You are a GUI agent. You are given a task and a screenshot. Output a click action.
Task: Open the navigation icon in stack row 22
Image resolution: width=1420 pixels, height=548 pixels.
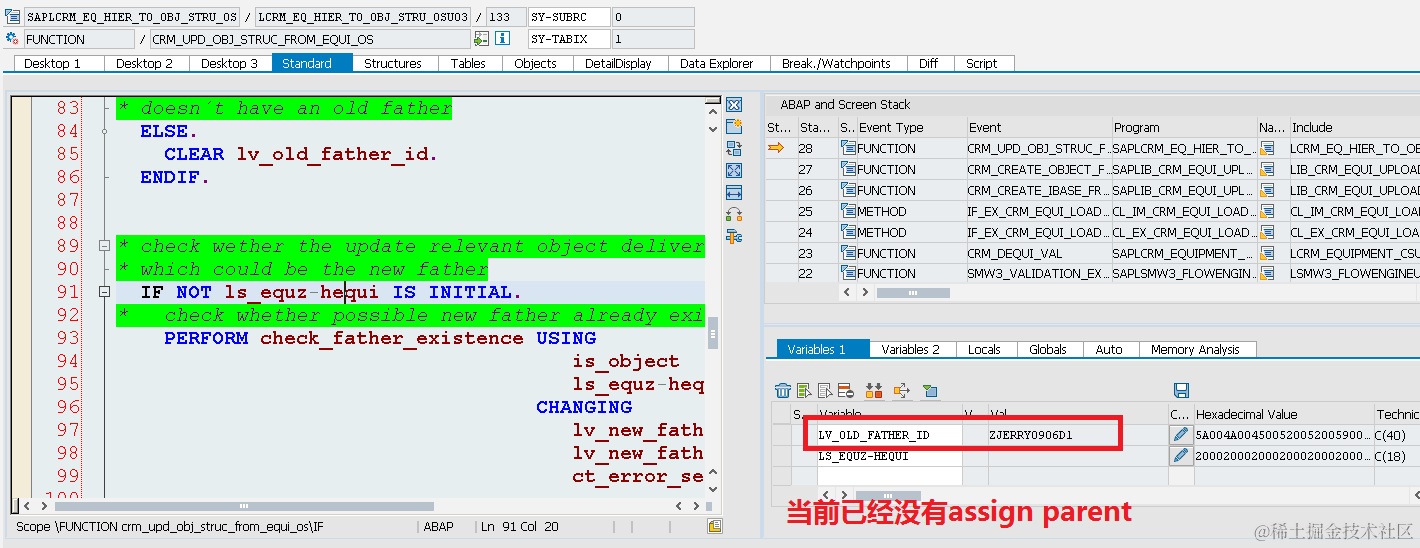coord(1269,273)
